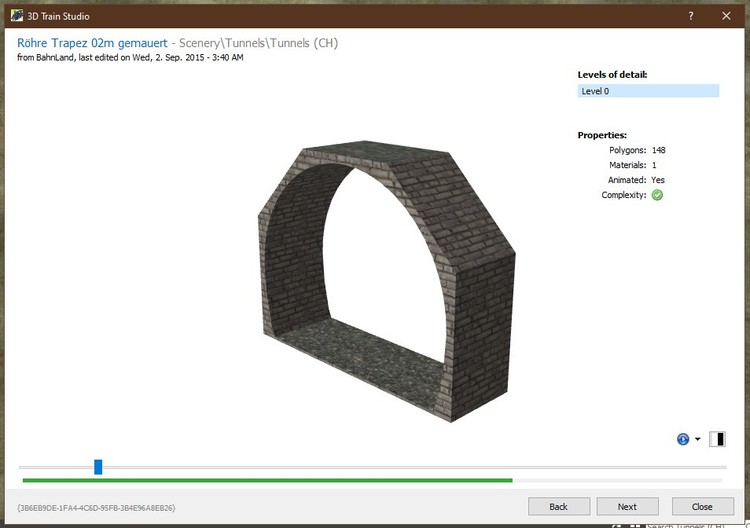Viewport: 750px width, 528px height.
Task: Click the blue animation play icon
Action: (x=683, y=439)
